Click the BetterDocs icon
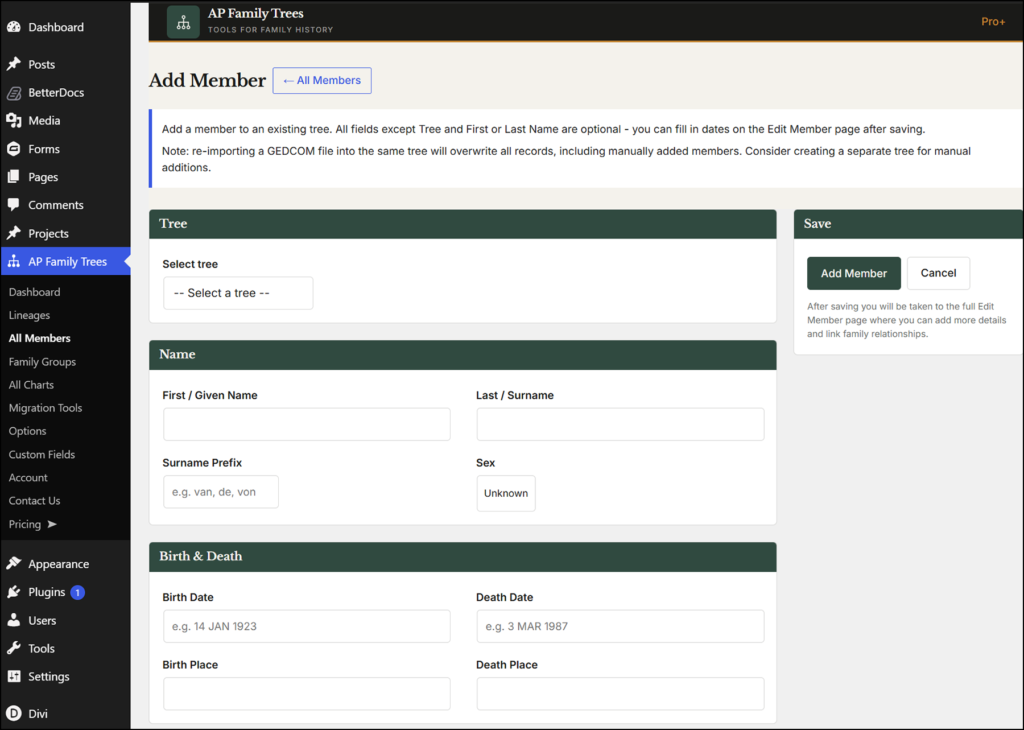Viewport: 1024px width, 730px height. tap(14, 93)
